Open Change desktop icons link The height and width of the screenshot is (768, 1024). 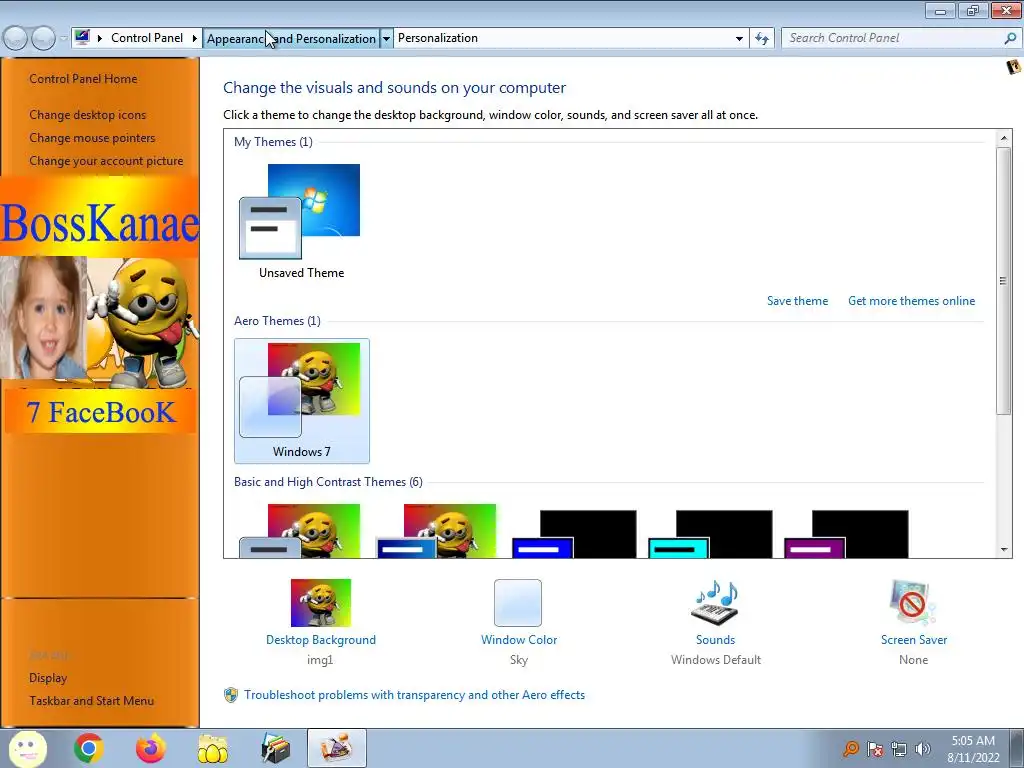(x=88, y=114)
